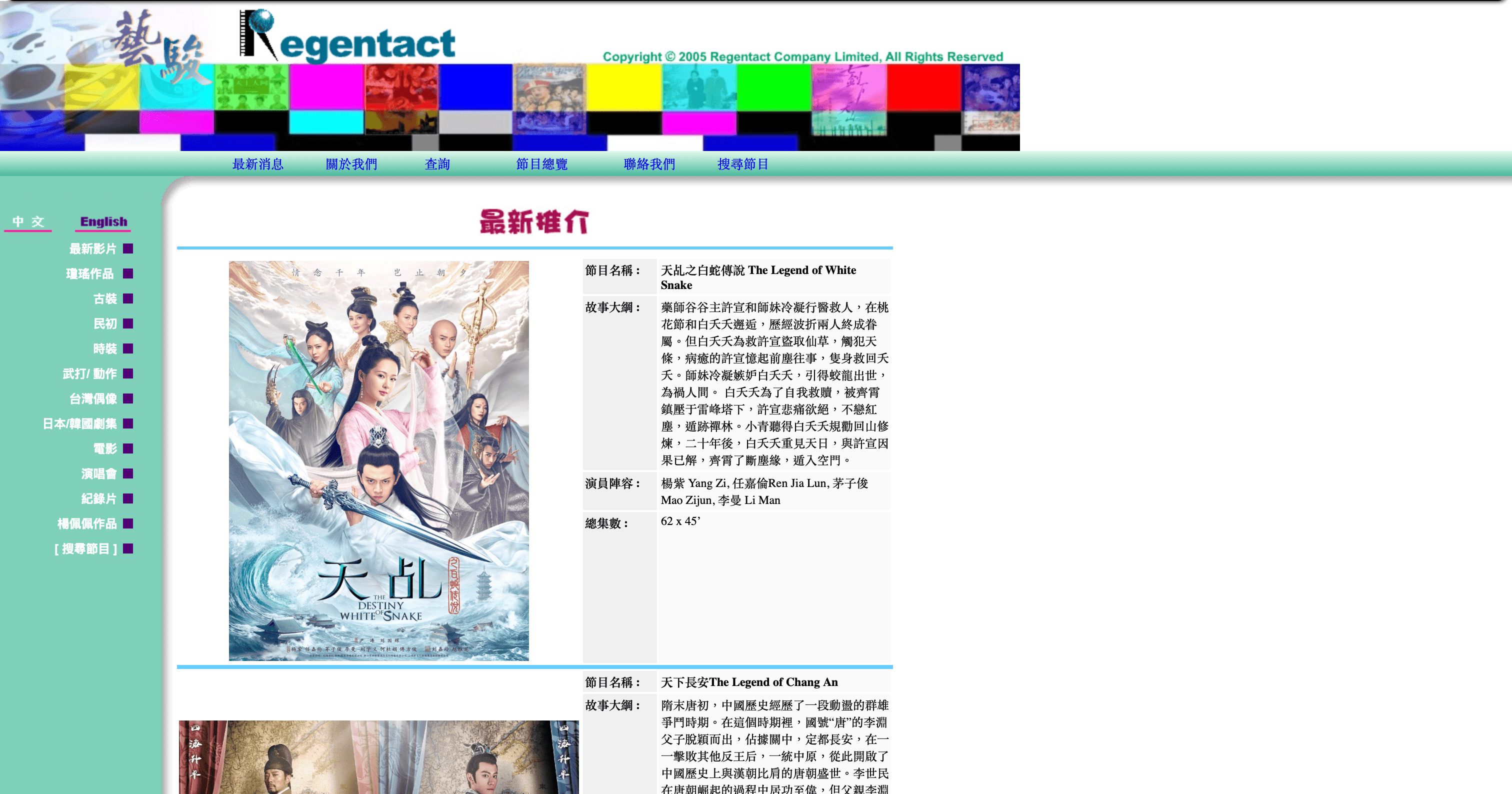Image resolution: width=1512 pixels, height=794 pixels.
Task: Click the purple square beside 演唱會
Action: click(x=128, y=473)
